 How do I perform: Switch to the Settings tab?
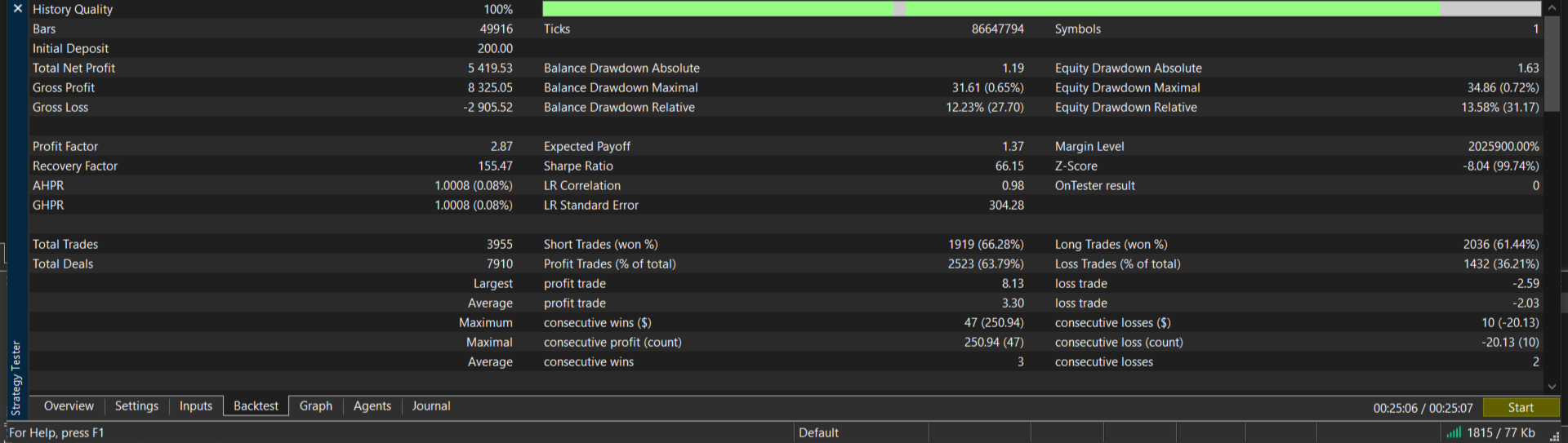click(x=136, y=406)
